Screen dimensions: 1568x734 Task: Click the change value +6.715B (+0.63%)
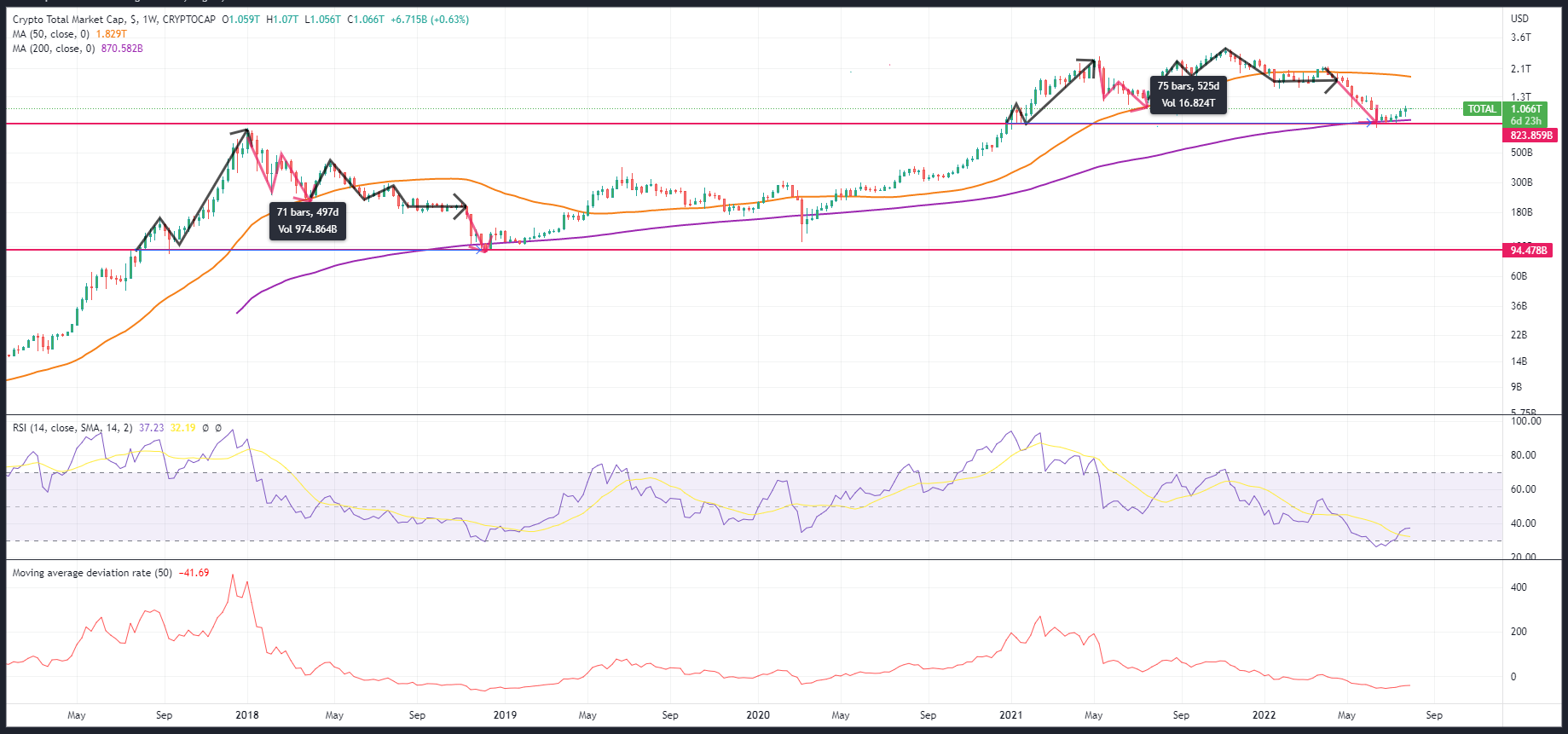click(430, 20)
